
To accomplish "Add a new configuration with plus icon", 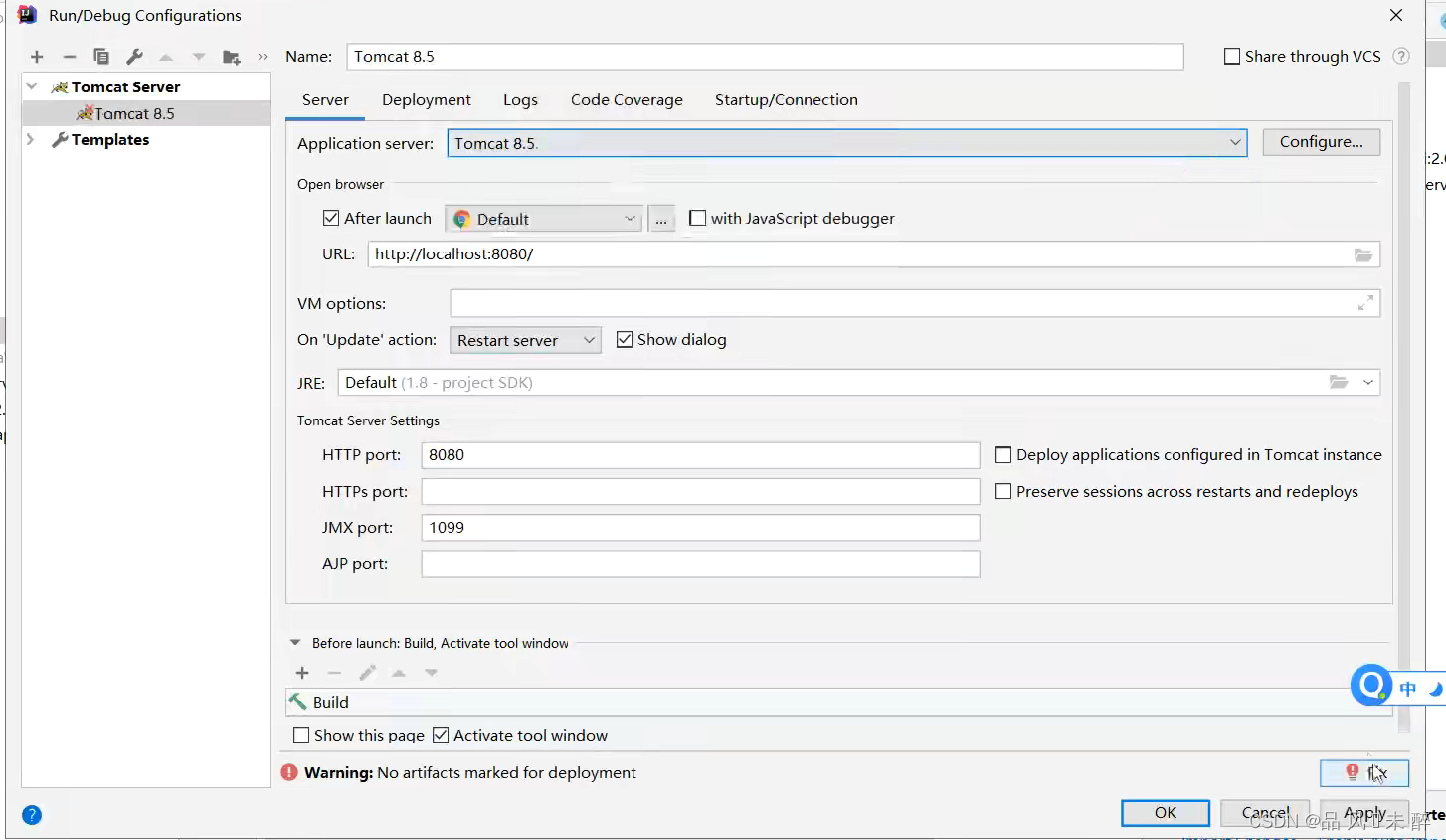I will click(x=37, y=57).
